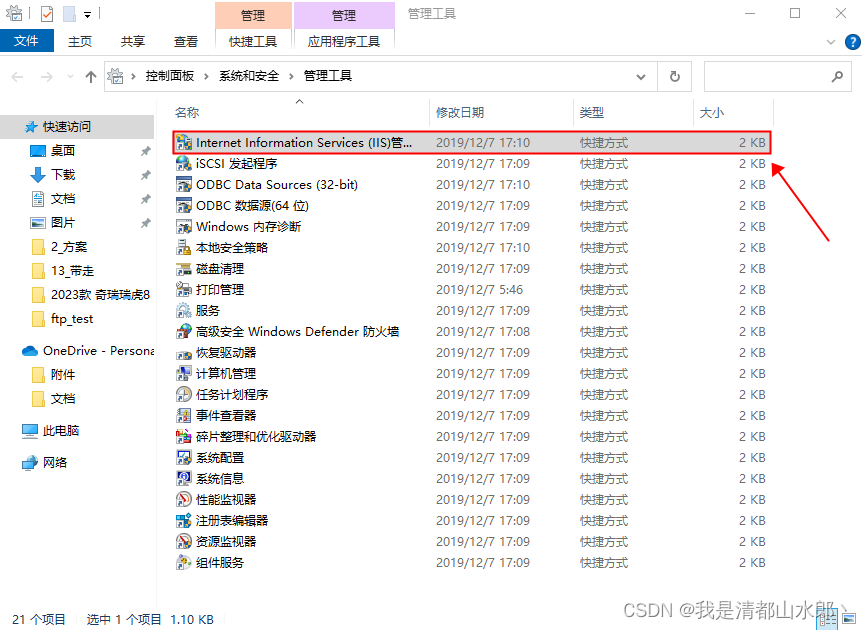Select the 注册表编辑器 icon
The image size is (862, 630).
coord(184,521)
